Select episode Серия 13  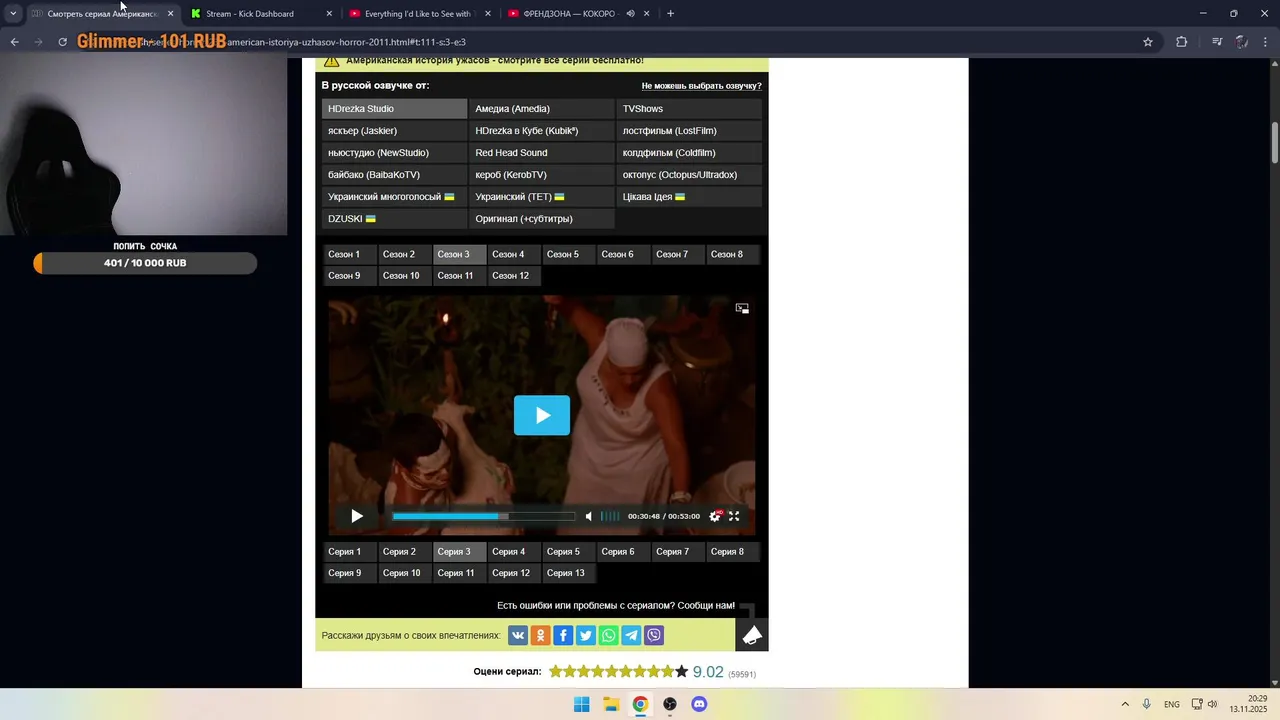[569, 573]
